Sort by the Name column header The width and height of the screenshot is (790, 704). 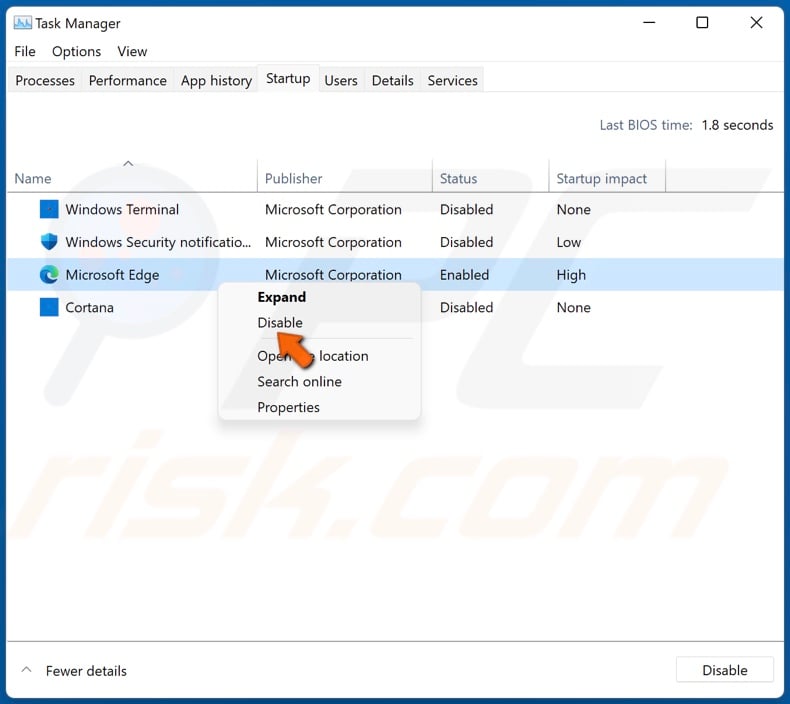click(x=33, y=178)
